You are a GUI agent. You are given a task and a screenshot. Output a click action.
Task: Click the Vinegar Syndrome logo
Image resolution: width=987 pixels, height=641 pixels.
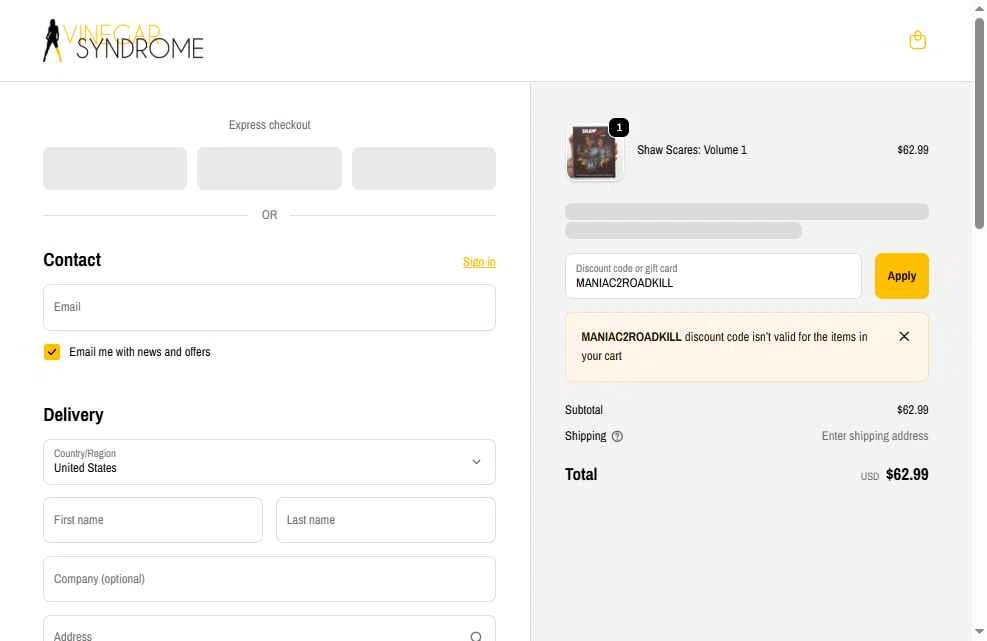coord(123,41)
